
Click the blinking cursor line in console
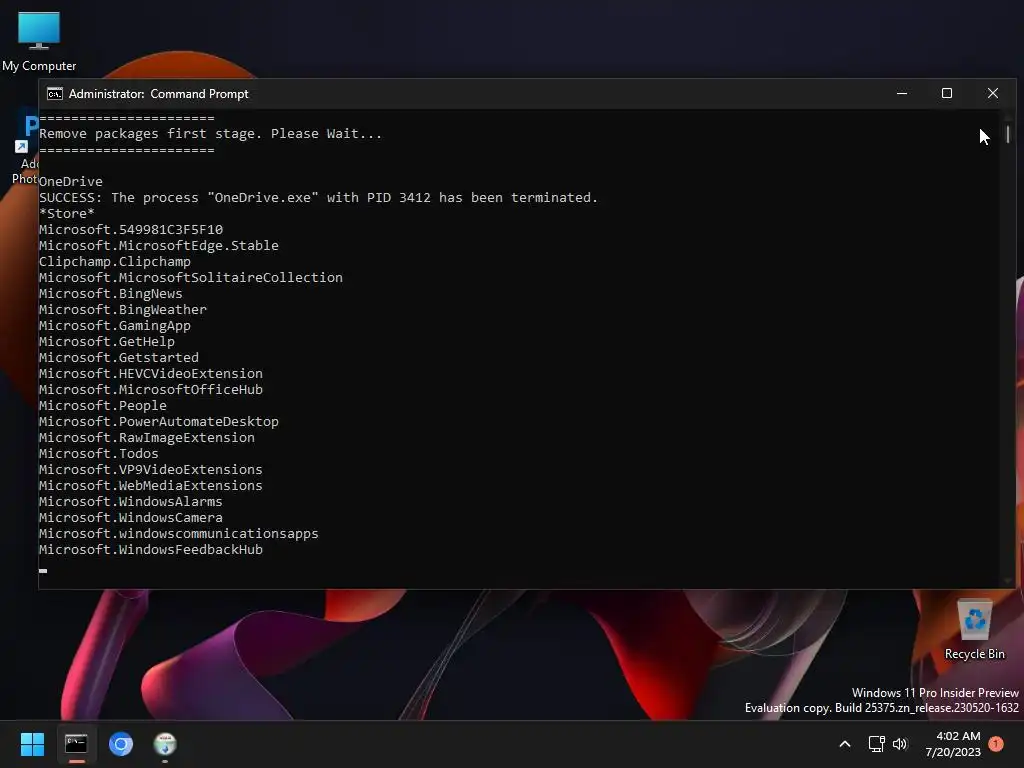tap(43, 570)
